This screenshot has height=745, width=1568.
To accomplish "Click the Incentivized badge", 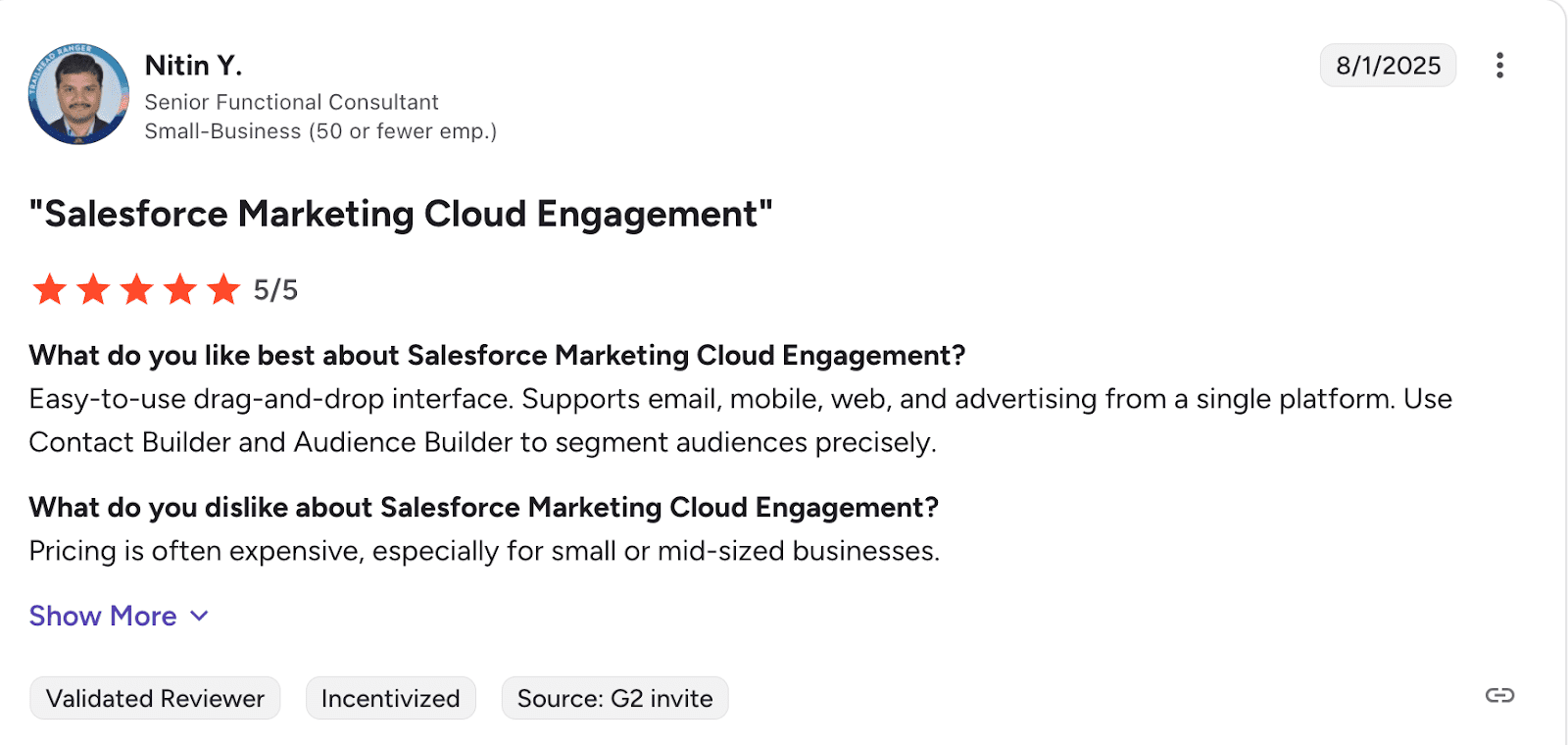I will [x=390, y=698].
